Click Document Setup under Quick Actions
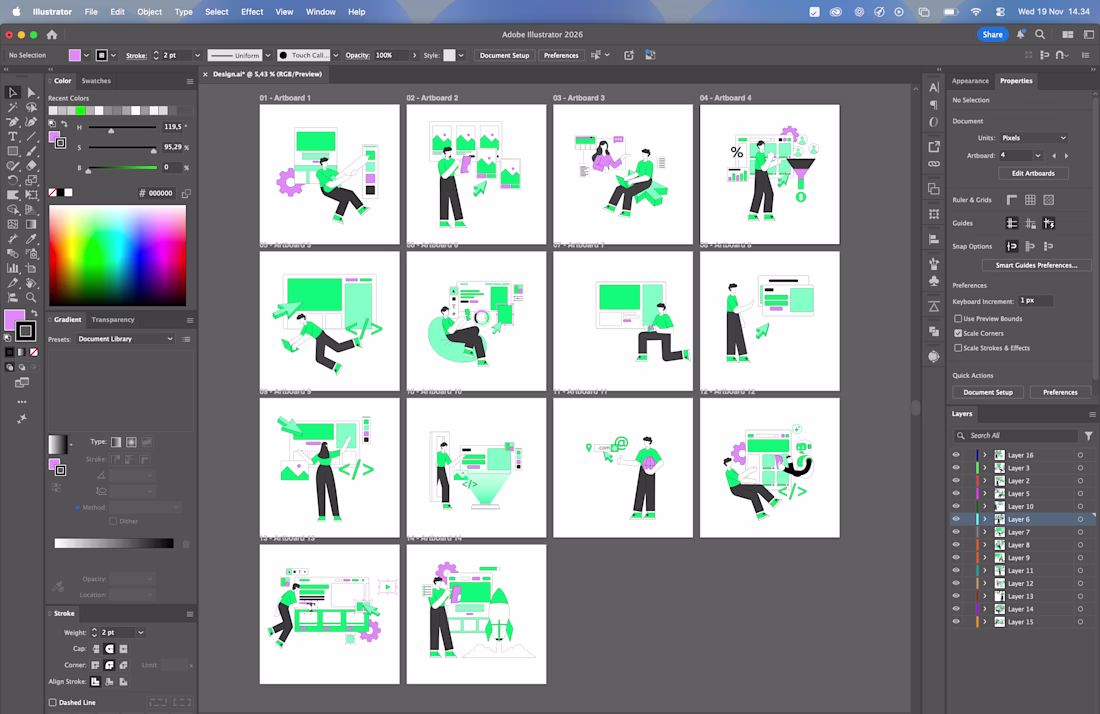The image size is (1100, 714). 988,392
